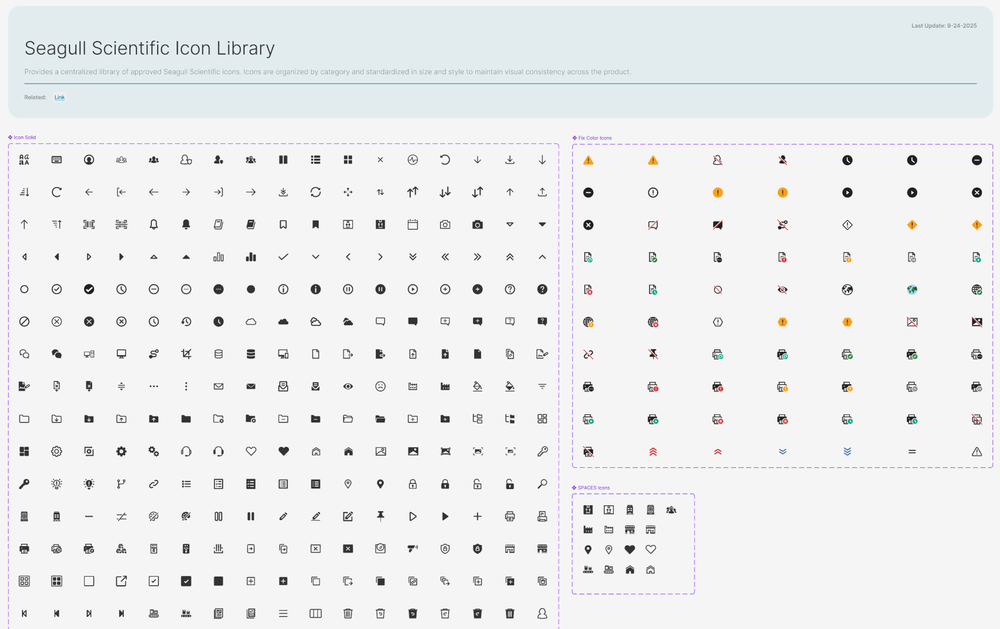
Task: Select the outlined single gear icon
Action: (x=57, y=452)
